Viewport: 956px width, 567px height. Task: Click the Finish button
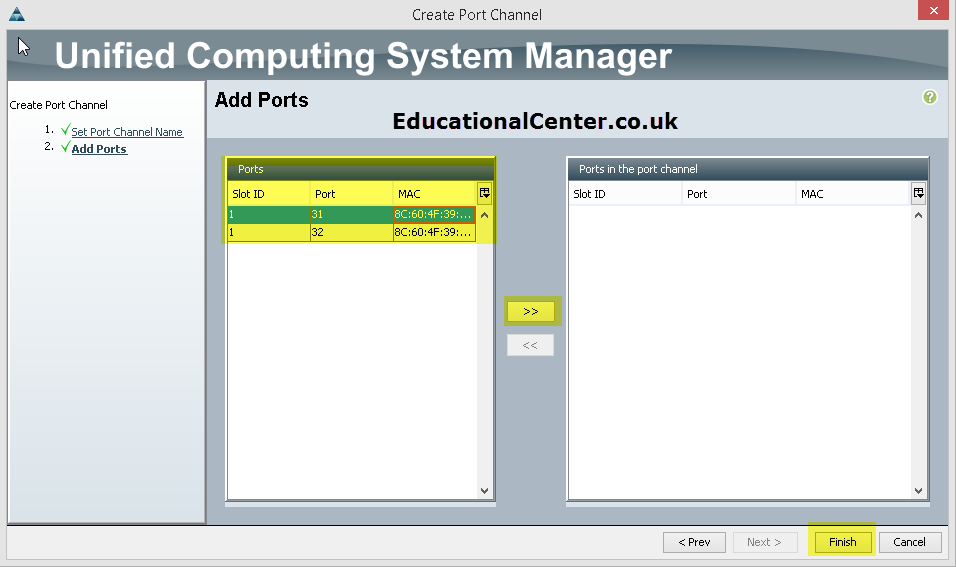point(843,542)
